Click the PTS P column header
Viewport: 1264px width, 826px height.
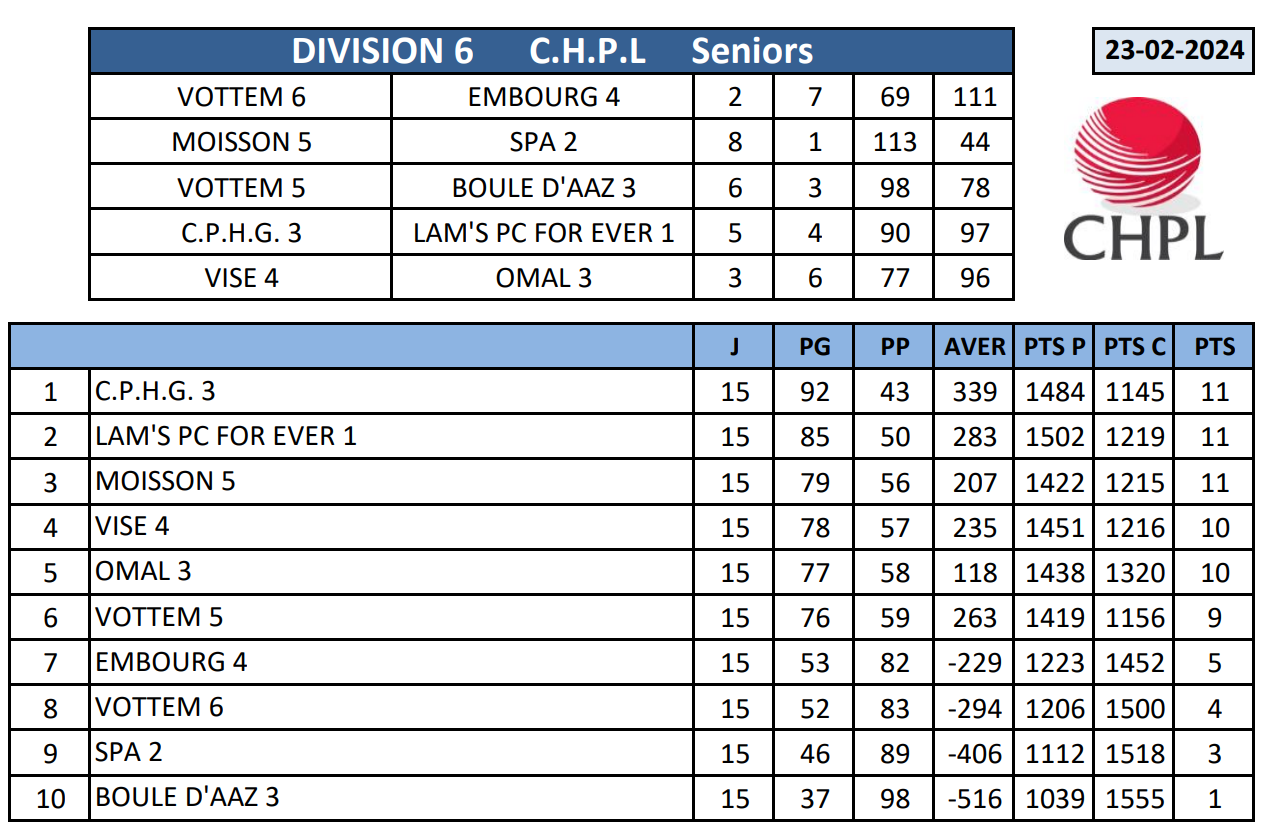1054,347
